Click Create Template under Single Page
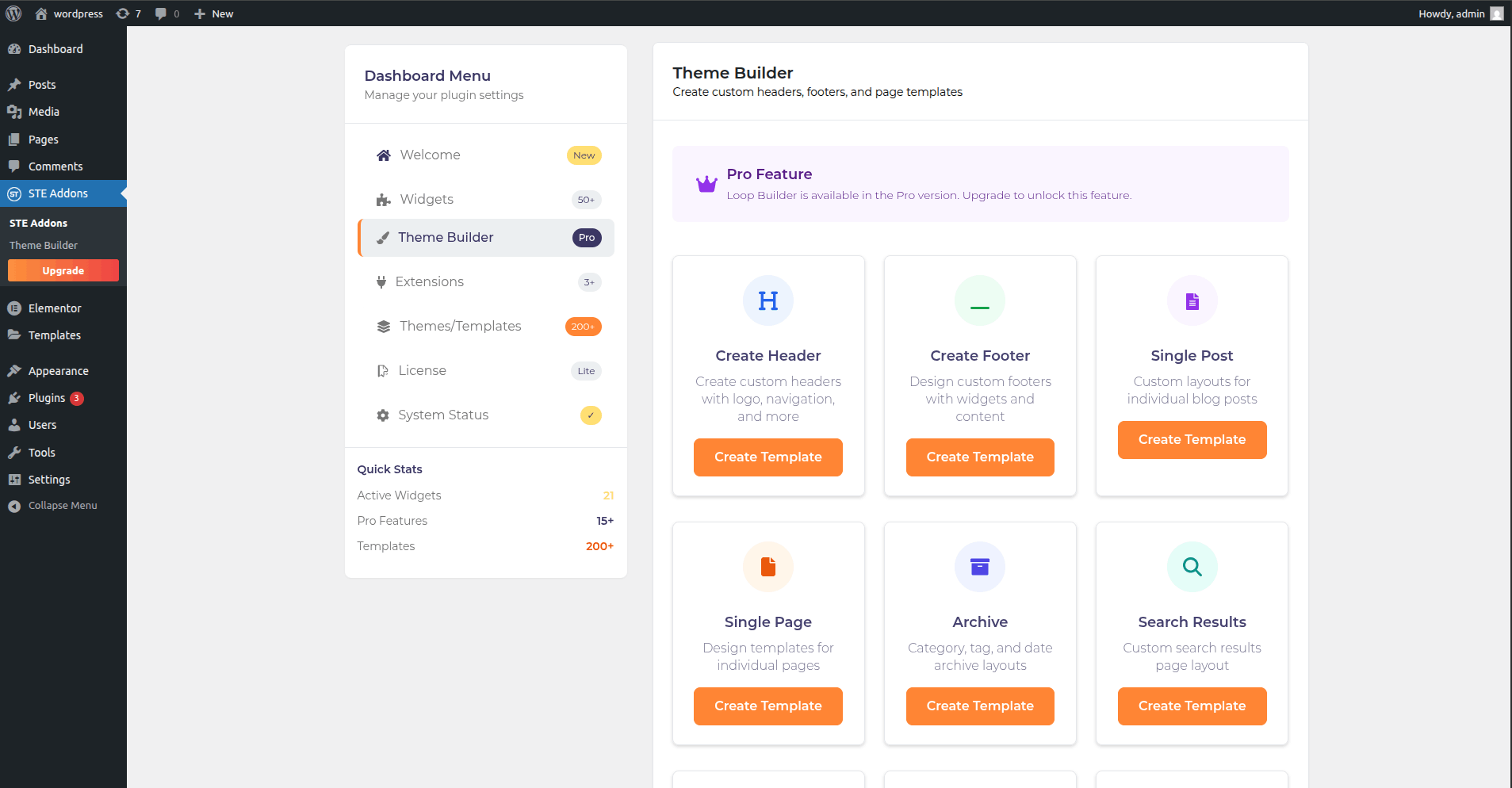Viewport: 1512px width, 788px height. tap(767, 706)
